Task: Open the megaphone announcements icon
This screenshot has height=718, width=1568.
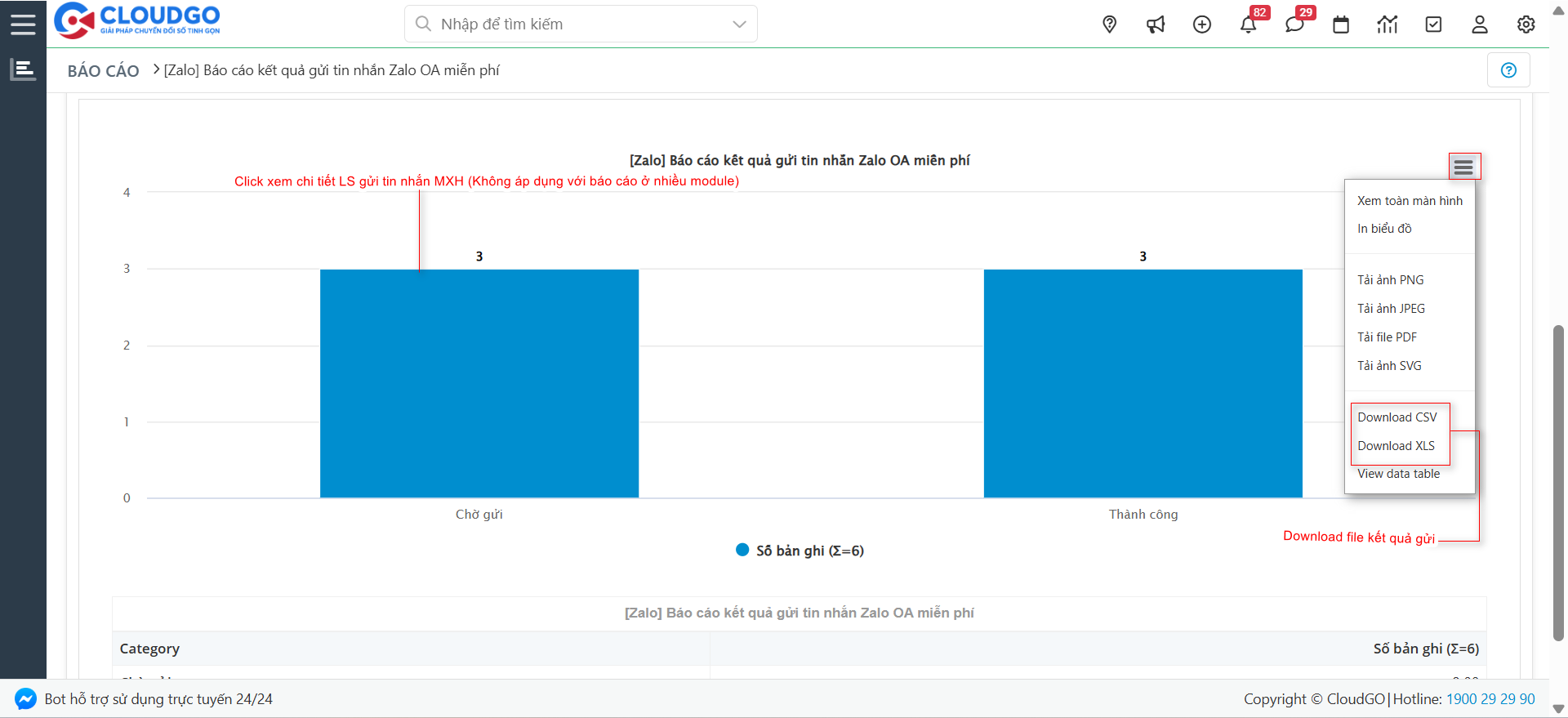Action: [x=1156, y=25]
